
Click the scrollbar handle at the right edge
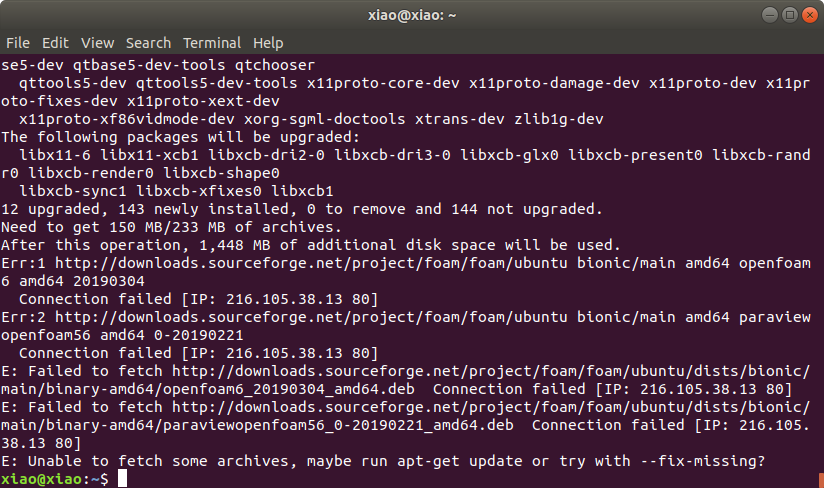tap(821, 480)
